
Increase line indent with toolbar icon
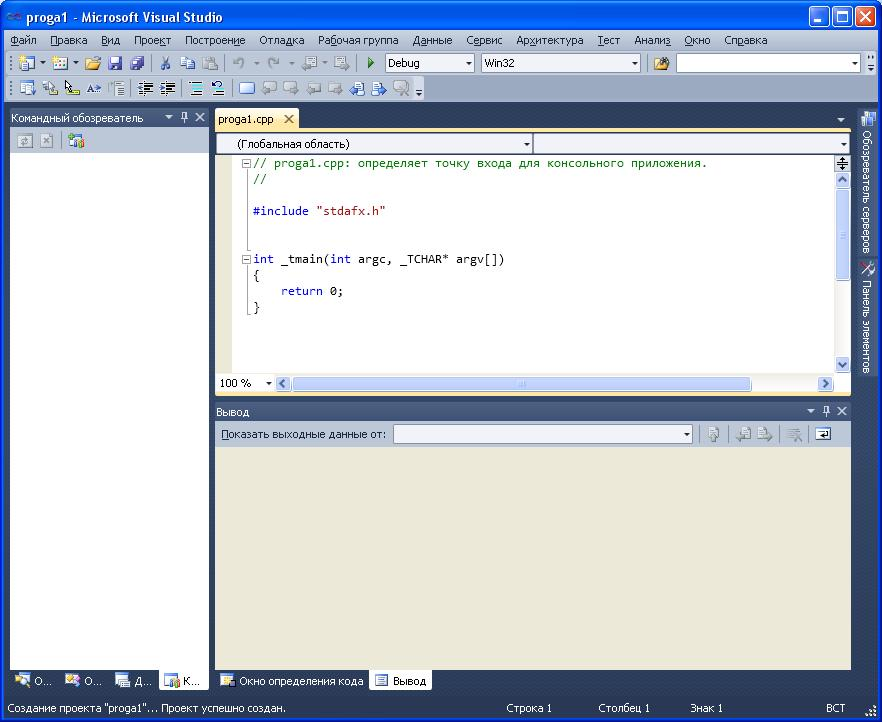(168, 88)
